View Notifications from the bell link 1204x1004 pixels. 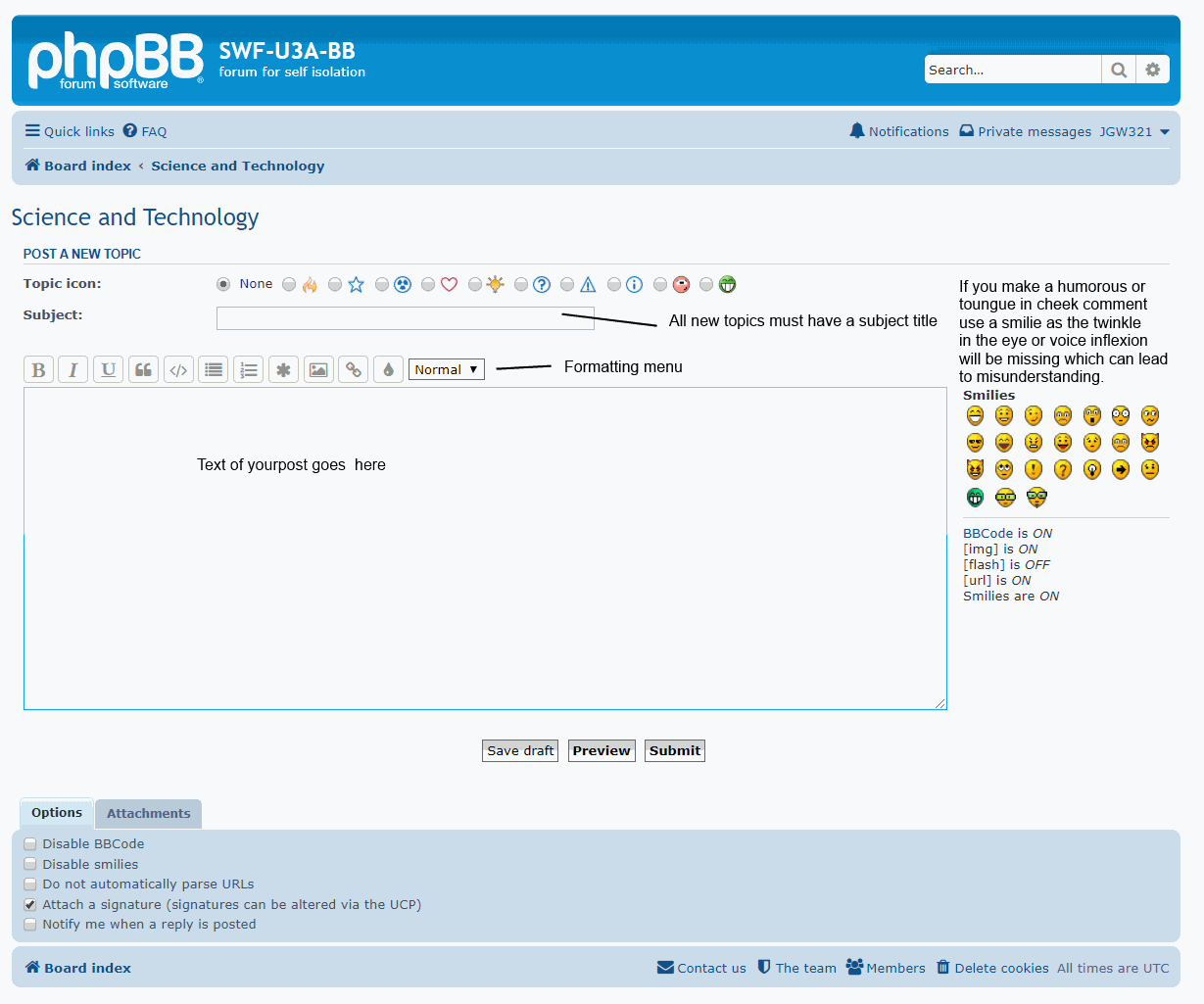coord(899,131)
